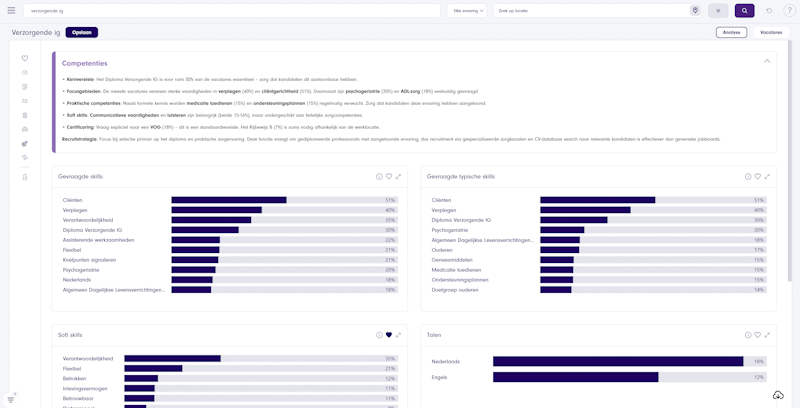Expand the filter toggle at bottom left
Viewport: 800px width, 408px height.
click(x=11, y=398)
